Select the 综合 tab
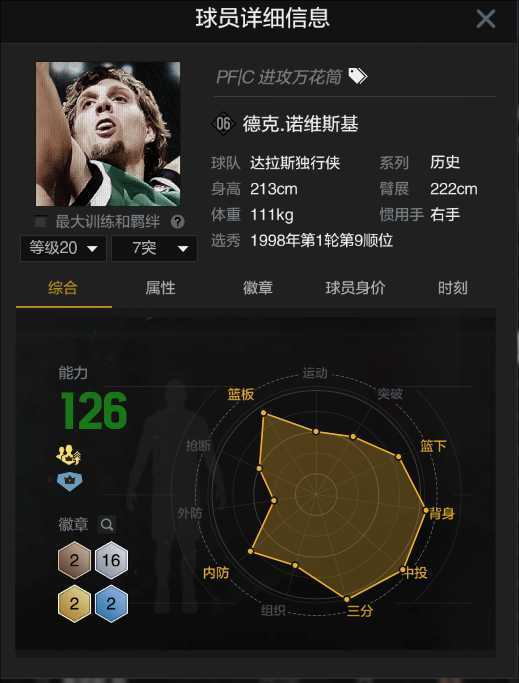Screen dimensions: 519x683 coord(63,288)
